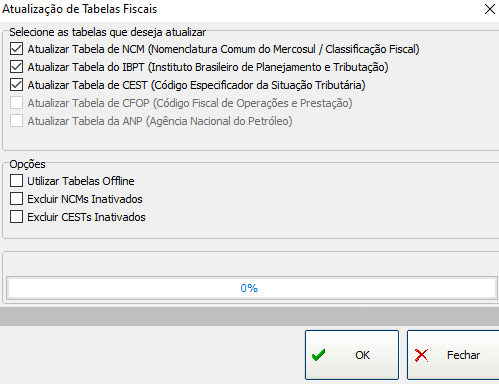Tick the grayed-out ANP table checkbox
Image resolution: width=499 pixels, height=384 pixels.
pyautogui.click(x=16, y=121)
